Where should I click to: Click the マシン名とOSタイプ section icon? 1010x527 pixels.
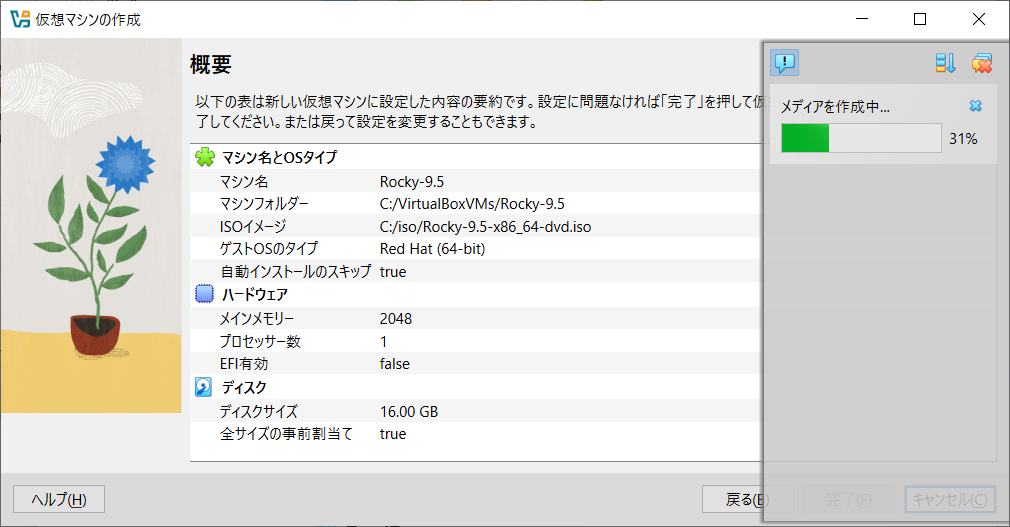[205, 157]
